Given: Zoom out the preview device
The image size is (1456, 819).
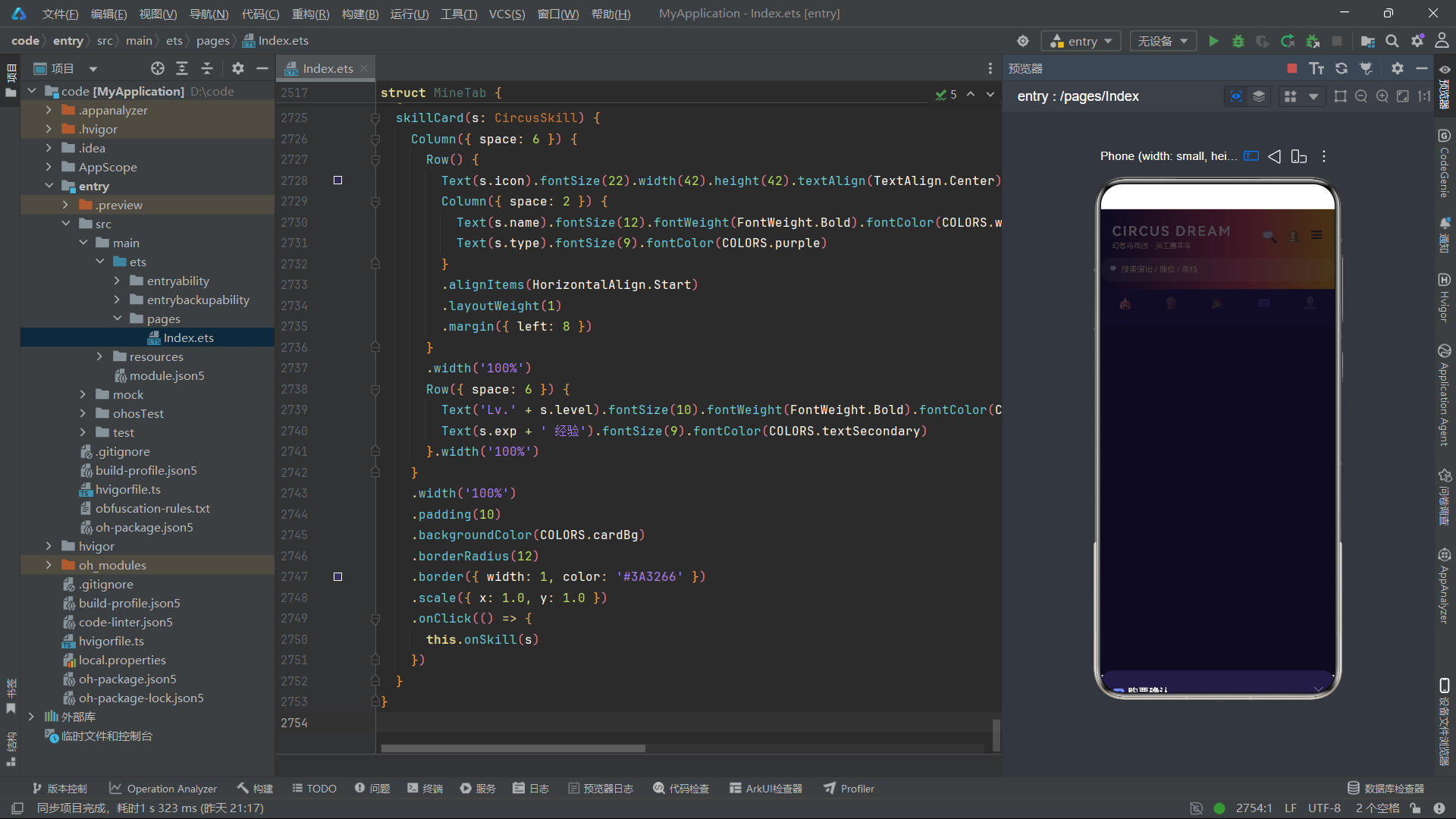Looking at the screenshot, I should click(x=1361, y=96).
